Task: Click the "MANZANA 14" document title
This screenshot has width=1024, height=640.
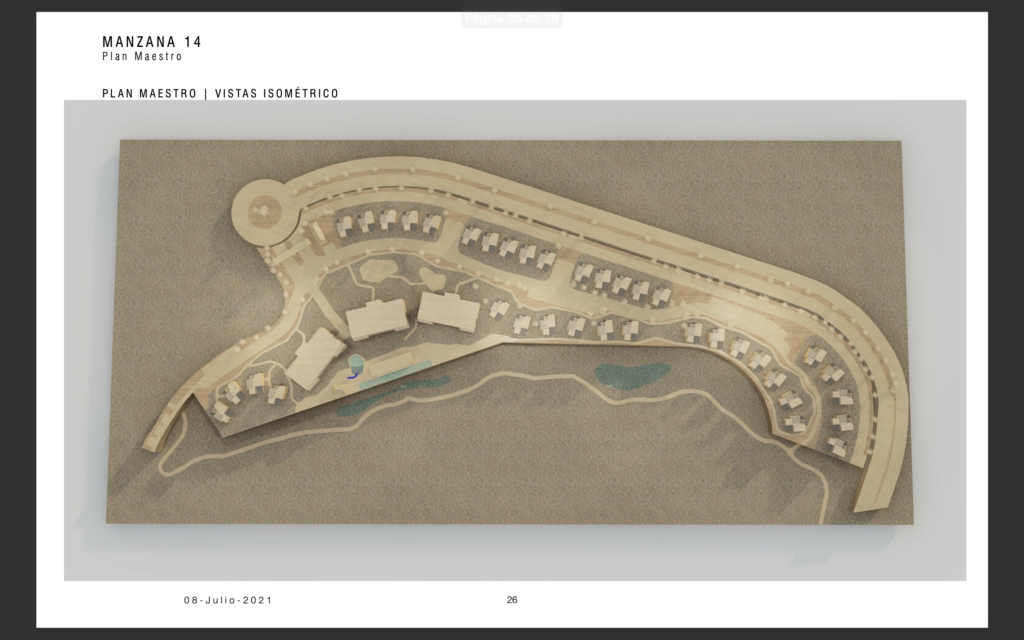Action: (x=152, y=42)
